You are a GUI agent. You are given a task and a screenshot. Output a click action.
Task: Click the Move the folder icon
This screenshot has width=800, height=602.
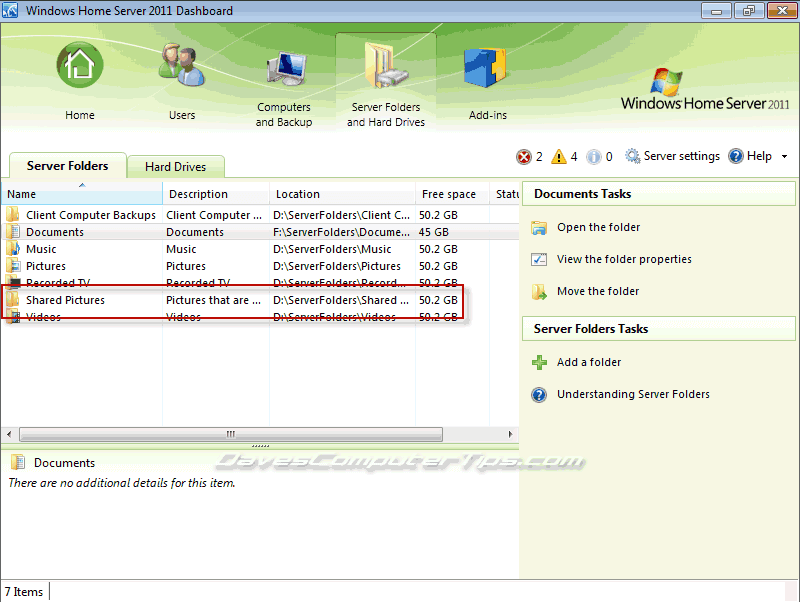coord(539,292)
